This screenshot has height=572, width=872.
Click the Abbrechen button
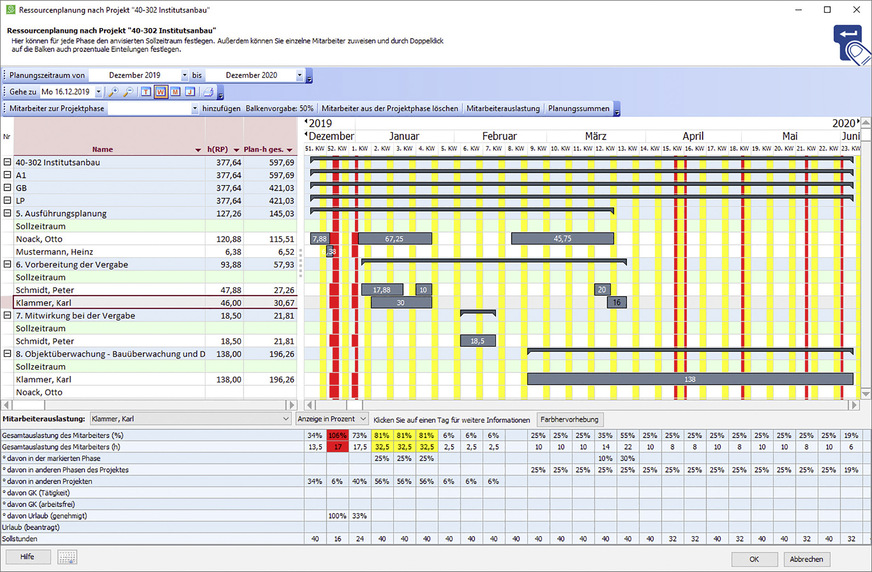[807, 558]
